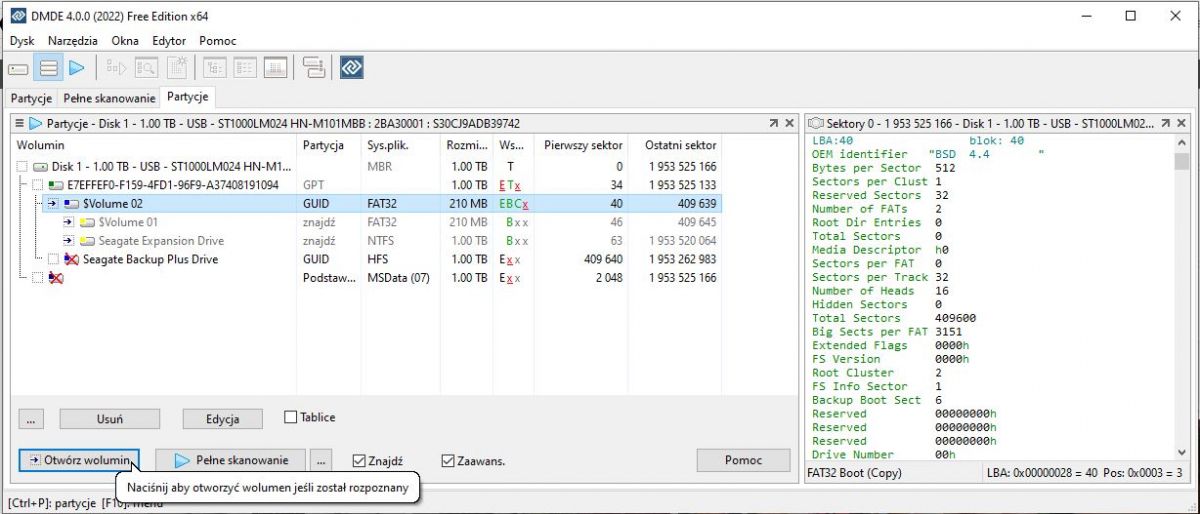Click the directory tree view toolbar icon
Viewport: 1200px width, 514px height.
coord(216,68)
